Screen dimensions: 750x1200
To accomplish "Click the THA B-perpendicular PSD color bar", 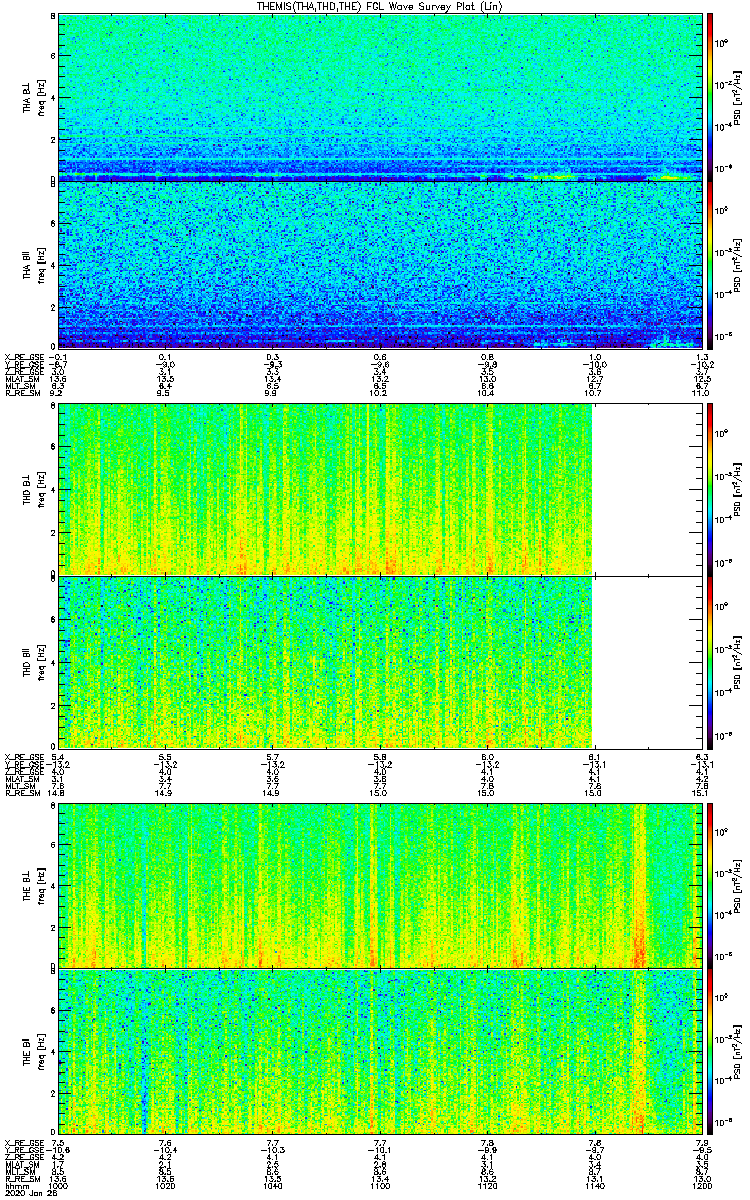I will click(710, 97).
